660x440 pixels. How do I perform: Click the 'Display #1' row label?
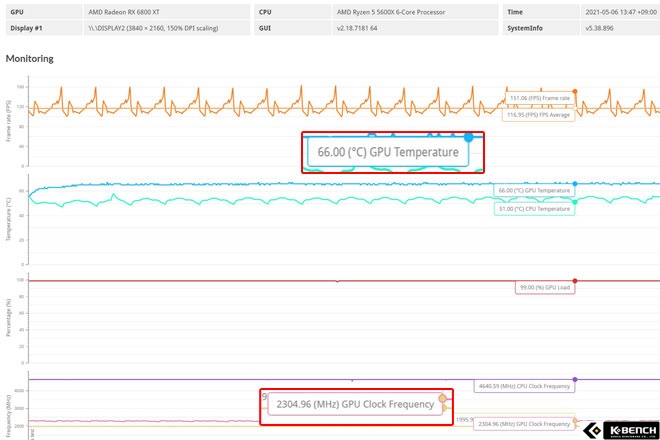click(26, 28)
